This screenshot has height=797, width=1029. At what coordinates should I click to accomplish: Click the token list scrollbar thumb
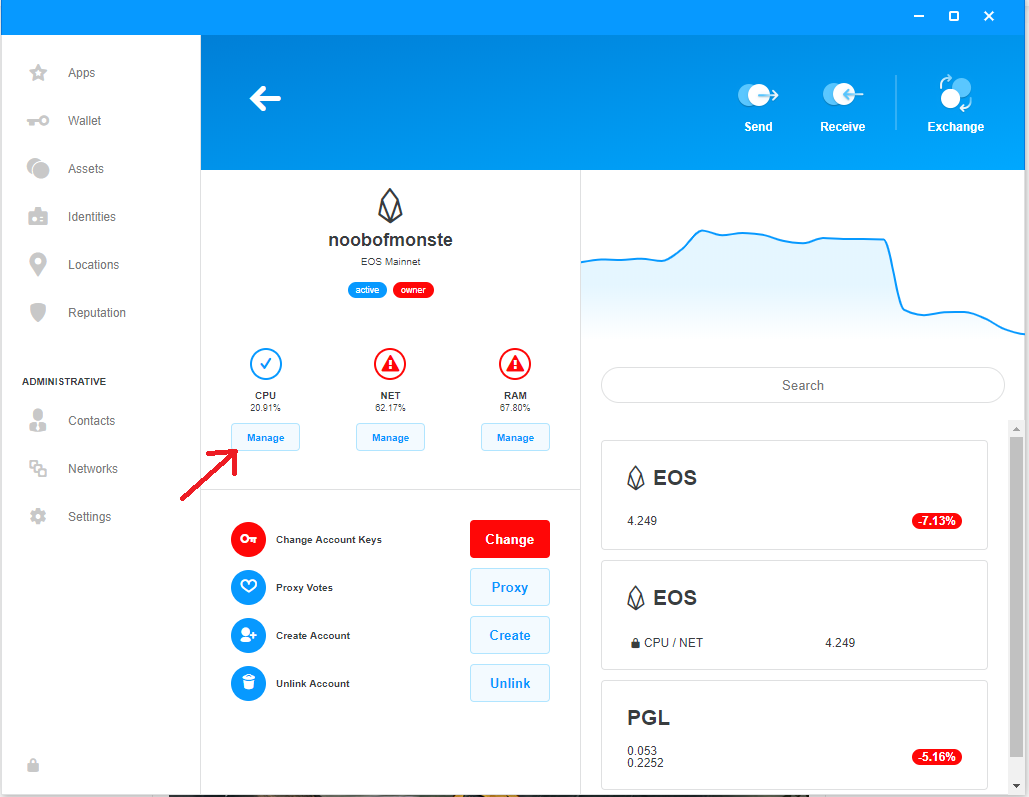(1016, 596)
